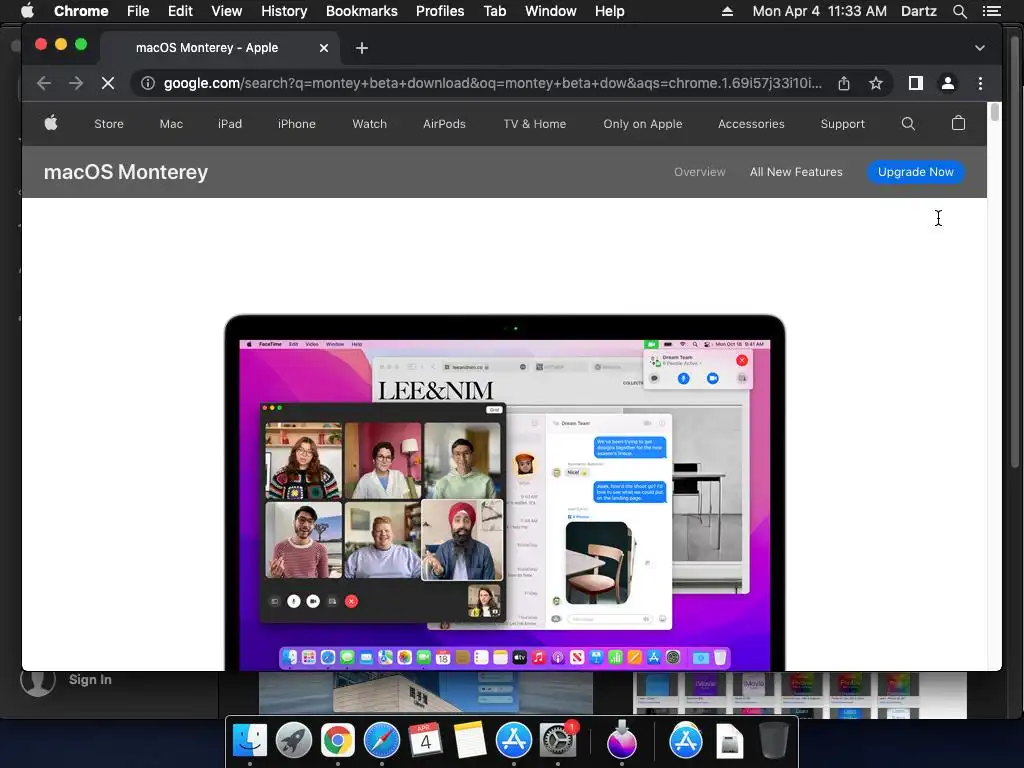Open the Help menu
The height and width of the screenshot is (768, 1024).
609,11
